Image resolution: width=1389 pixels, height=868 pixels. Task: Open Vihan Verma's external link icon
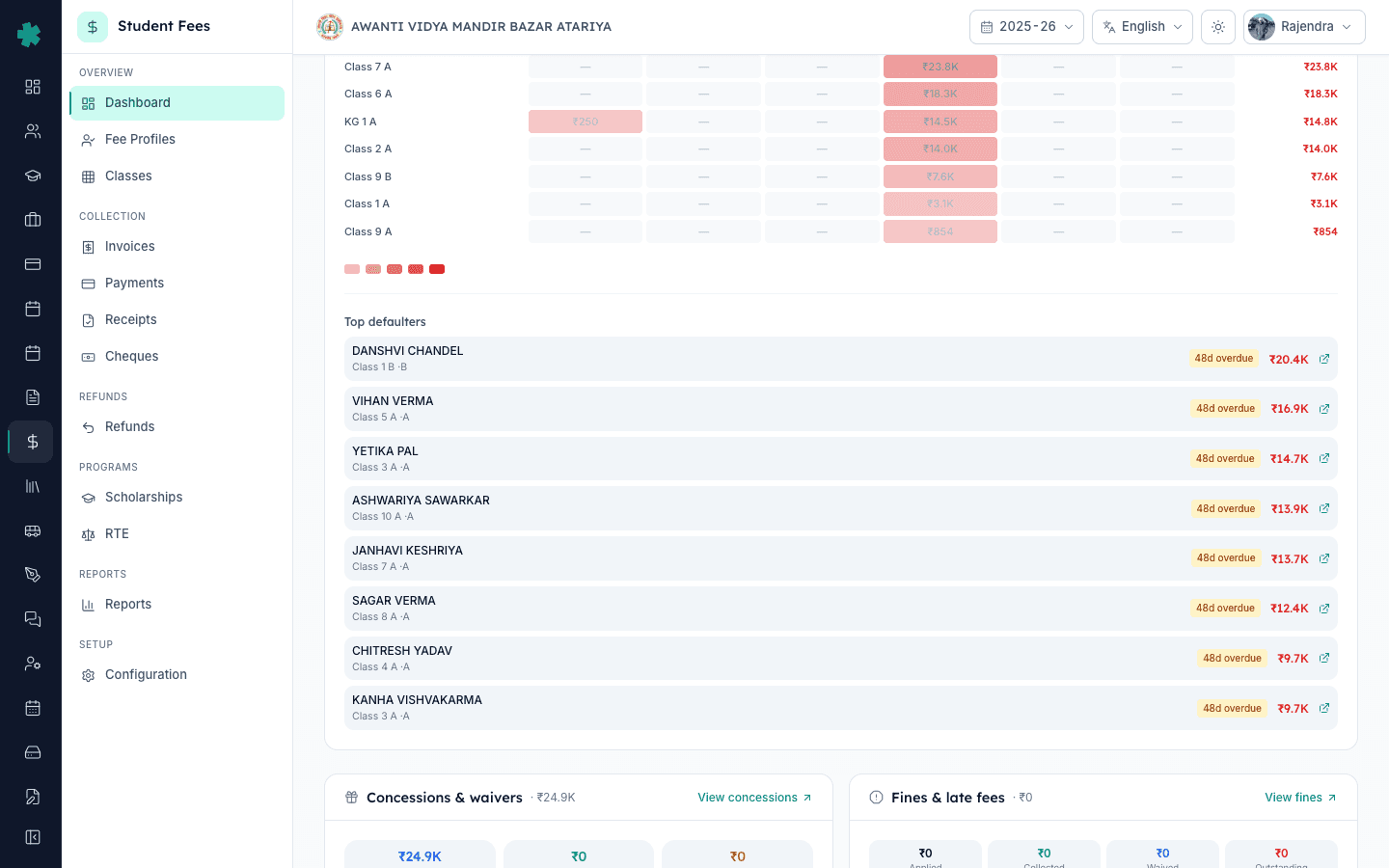1324,409
